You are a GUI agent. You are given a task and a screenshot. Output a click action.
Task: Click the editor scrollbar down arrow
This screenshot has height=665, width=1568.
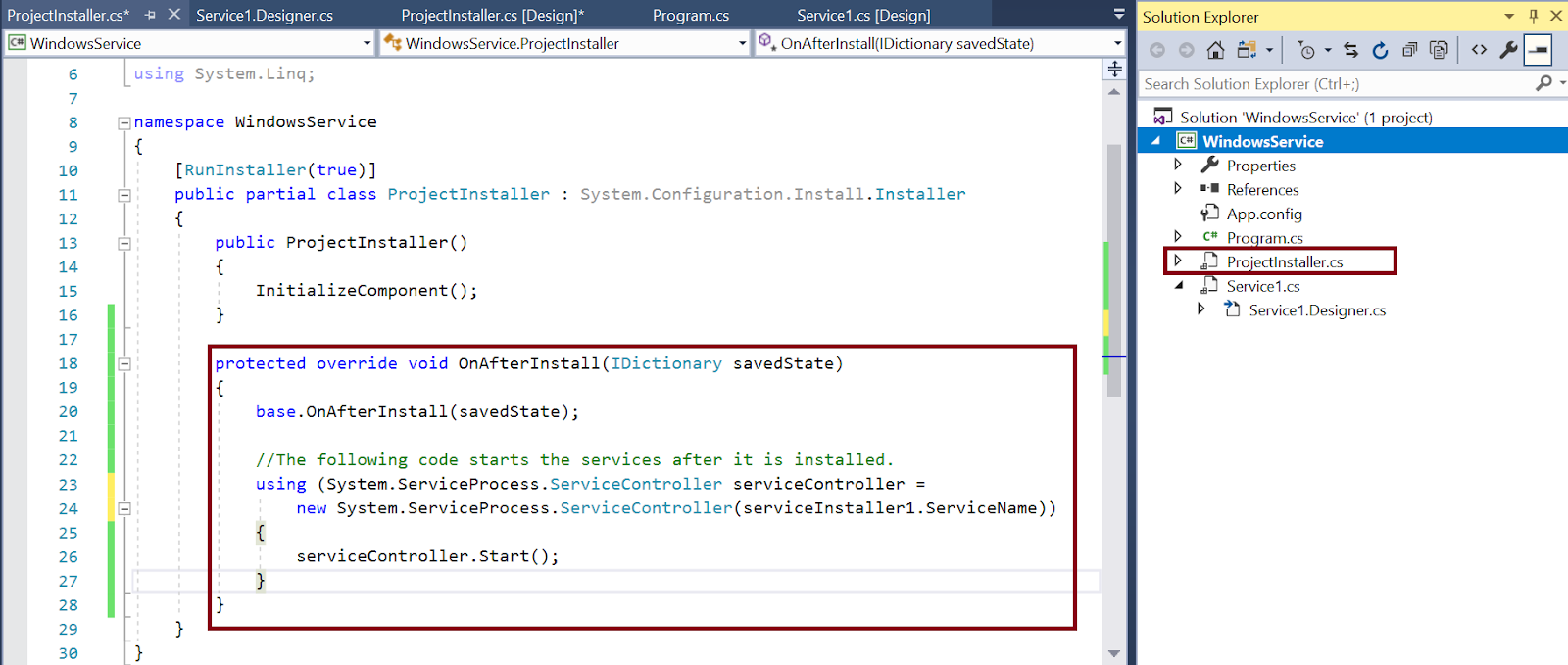click(1113, 653)
